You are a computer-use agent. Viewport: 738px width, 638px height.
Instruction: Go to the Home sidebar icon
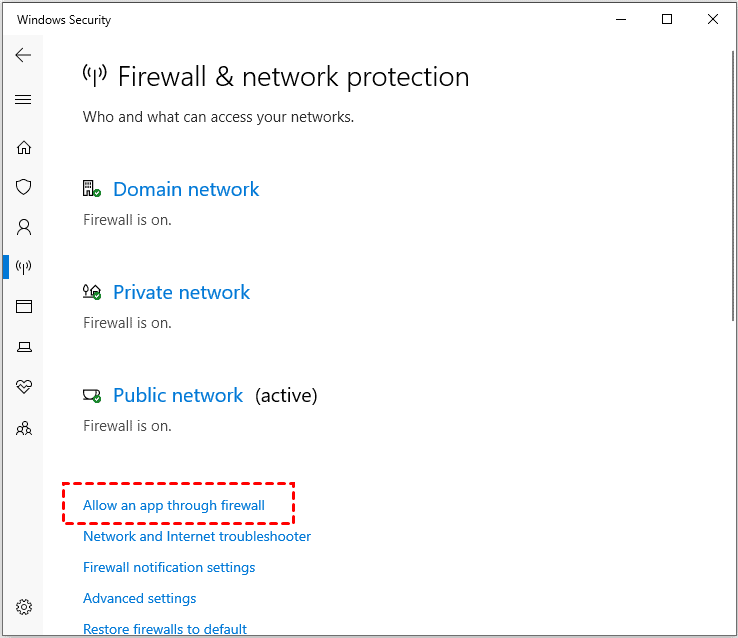pos(24,148)
